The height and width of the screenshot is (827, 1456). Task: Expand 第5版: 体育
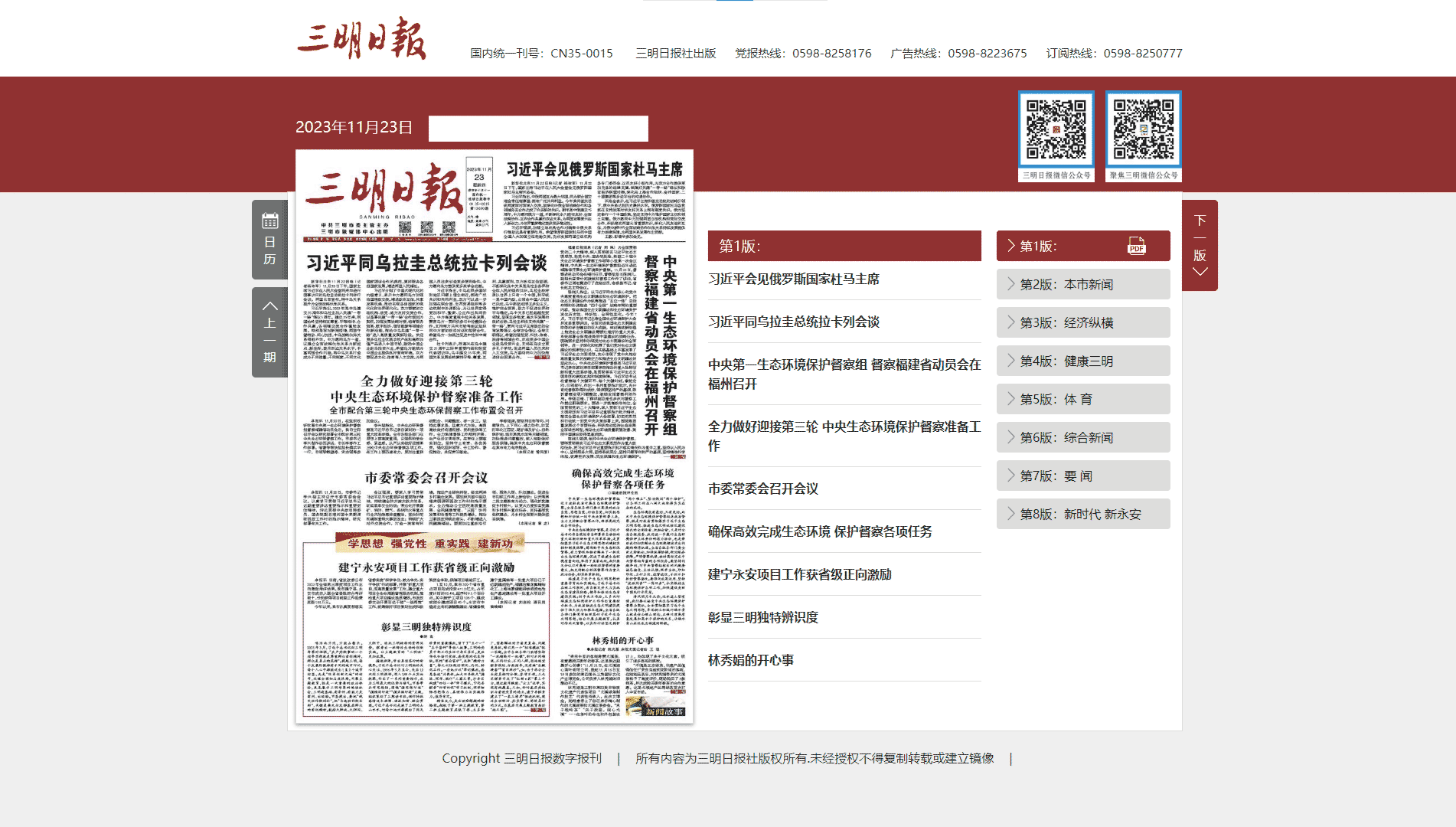(x=1083, y=399)
